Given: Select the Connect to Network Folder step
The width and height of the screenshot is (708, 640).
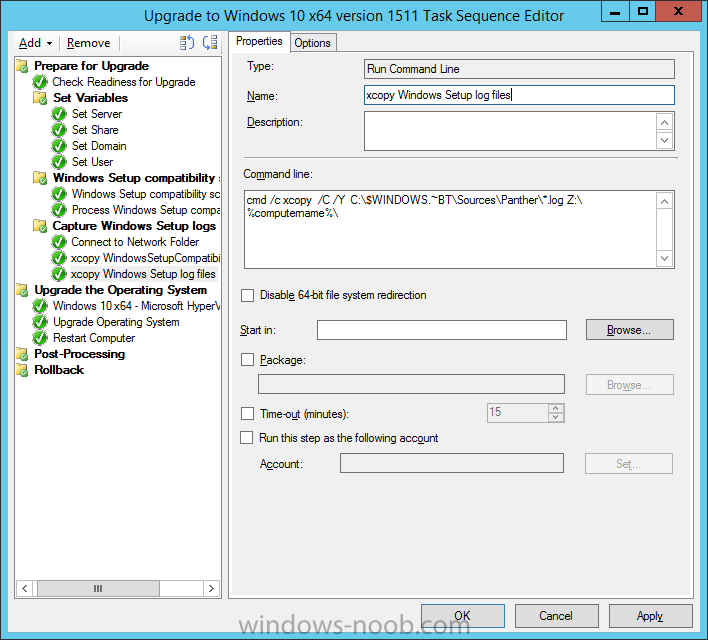Looking at the screenshot, I should click(x=135, y=242).
